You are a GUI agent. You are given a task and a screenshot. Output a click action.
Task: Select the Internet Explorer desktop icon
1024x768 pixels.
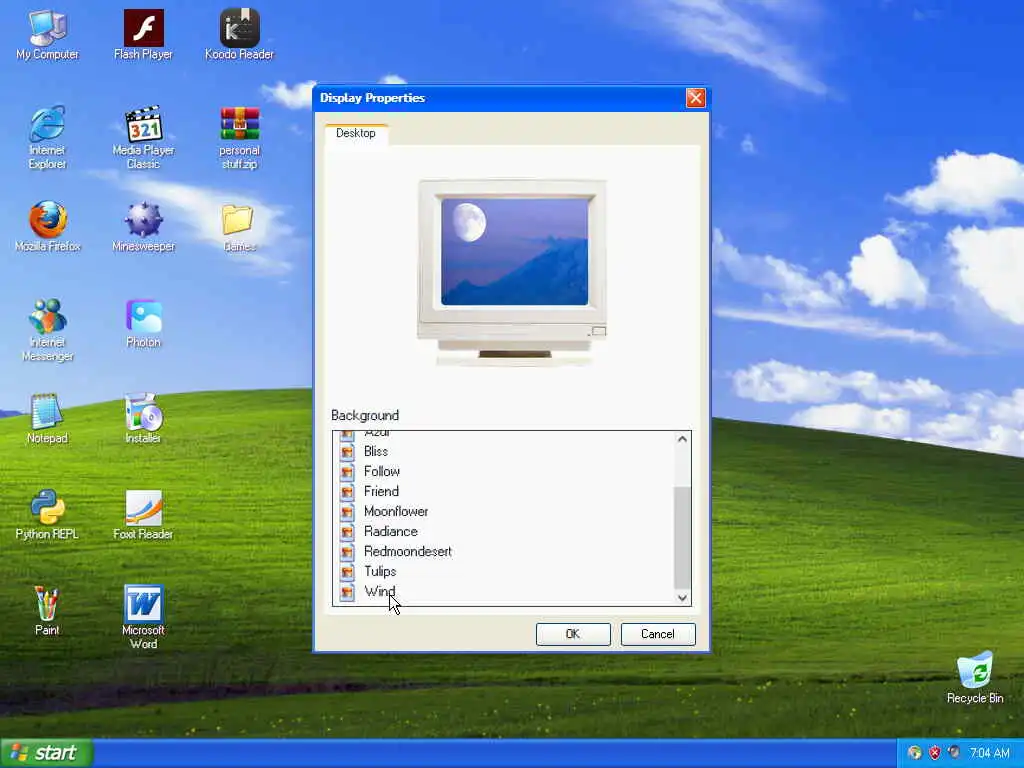(47, 138)
